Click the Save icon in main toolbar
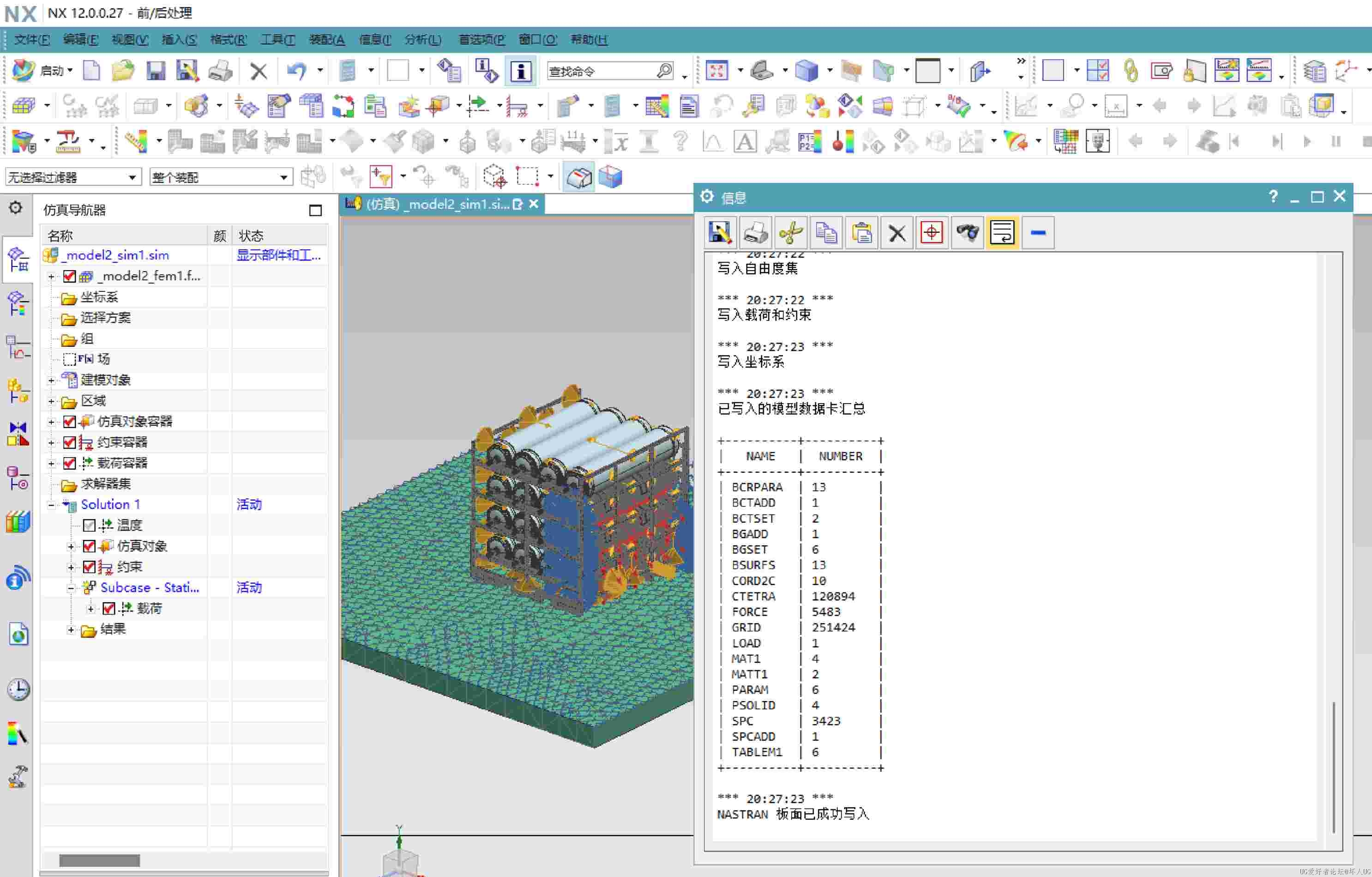The width and height of the screenshot is (1372, 877). click(x=155, y=71)
